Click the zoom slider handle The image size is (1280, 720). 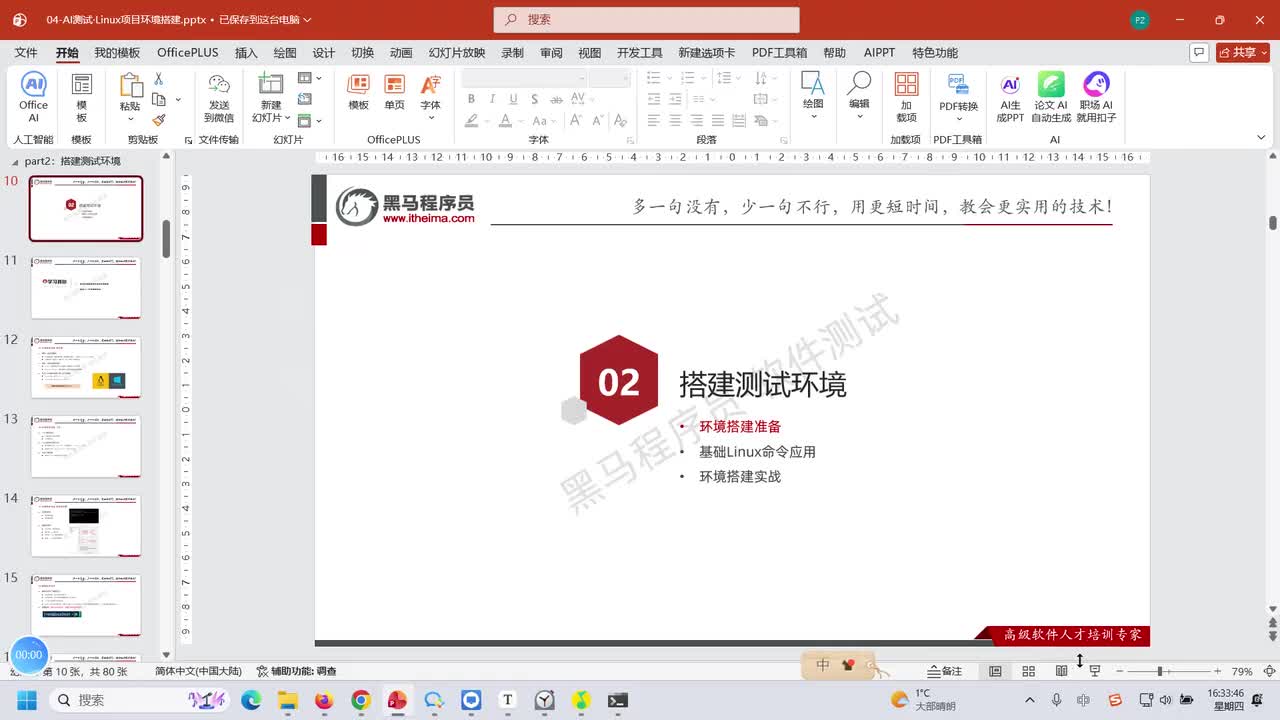(x=1159, y=671)
